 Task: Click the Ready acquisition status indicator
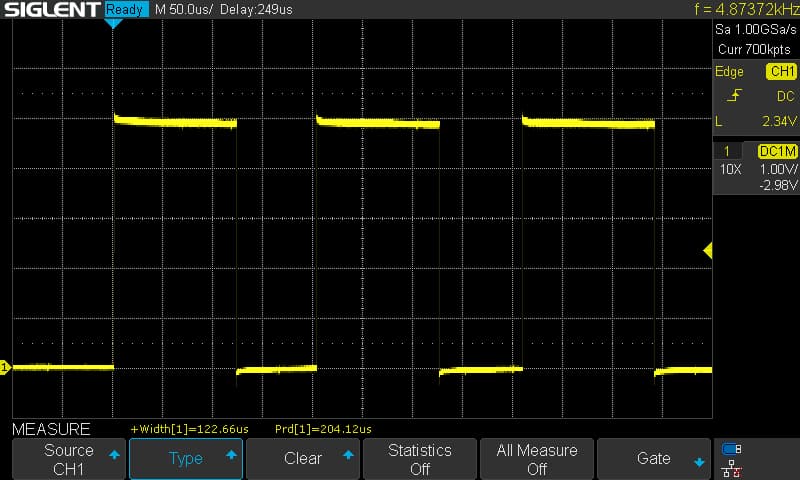(126, 9)
